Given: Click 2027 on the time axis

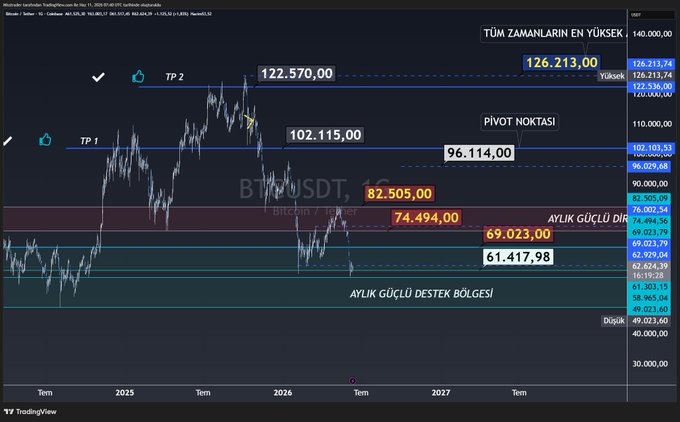Looking at the screenshot, I should coord(441,393).
